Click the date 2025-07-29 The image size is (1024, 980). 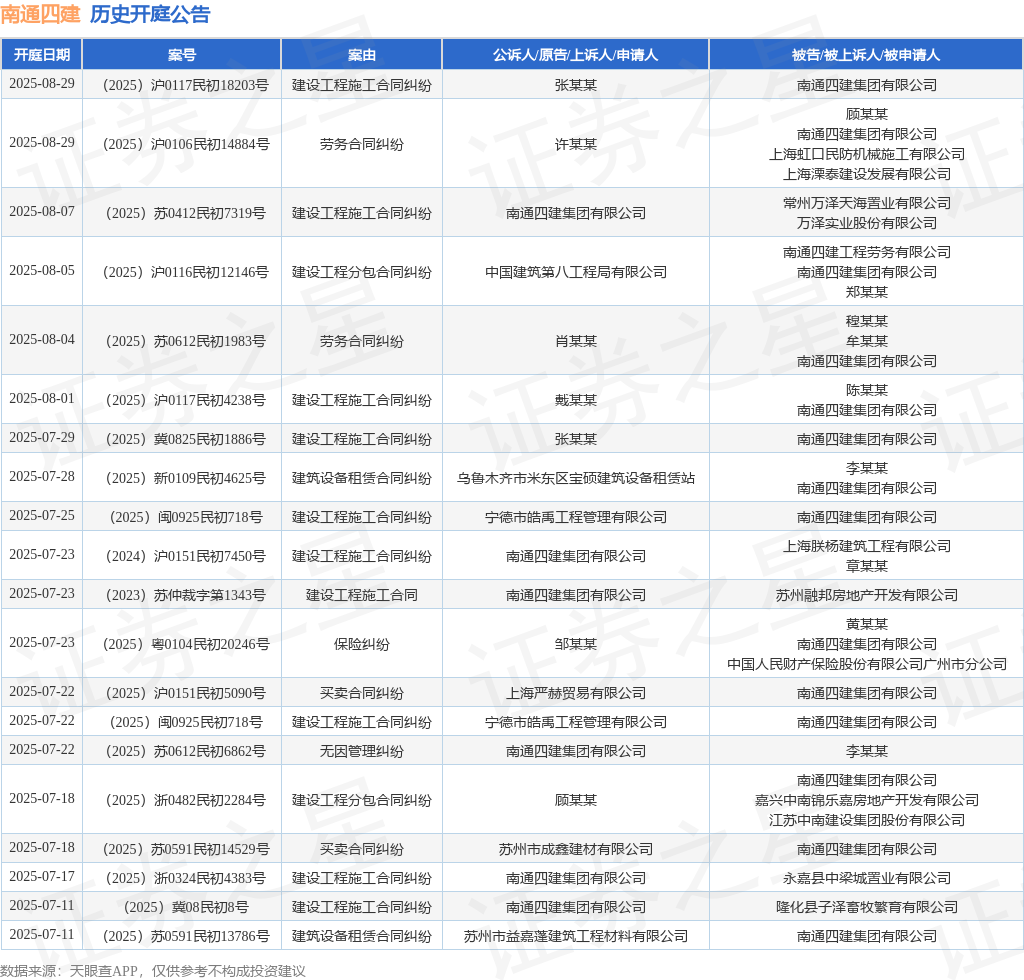(42, 437)
